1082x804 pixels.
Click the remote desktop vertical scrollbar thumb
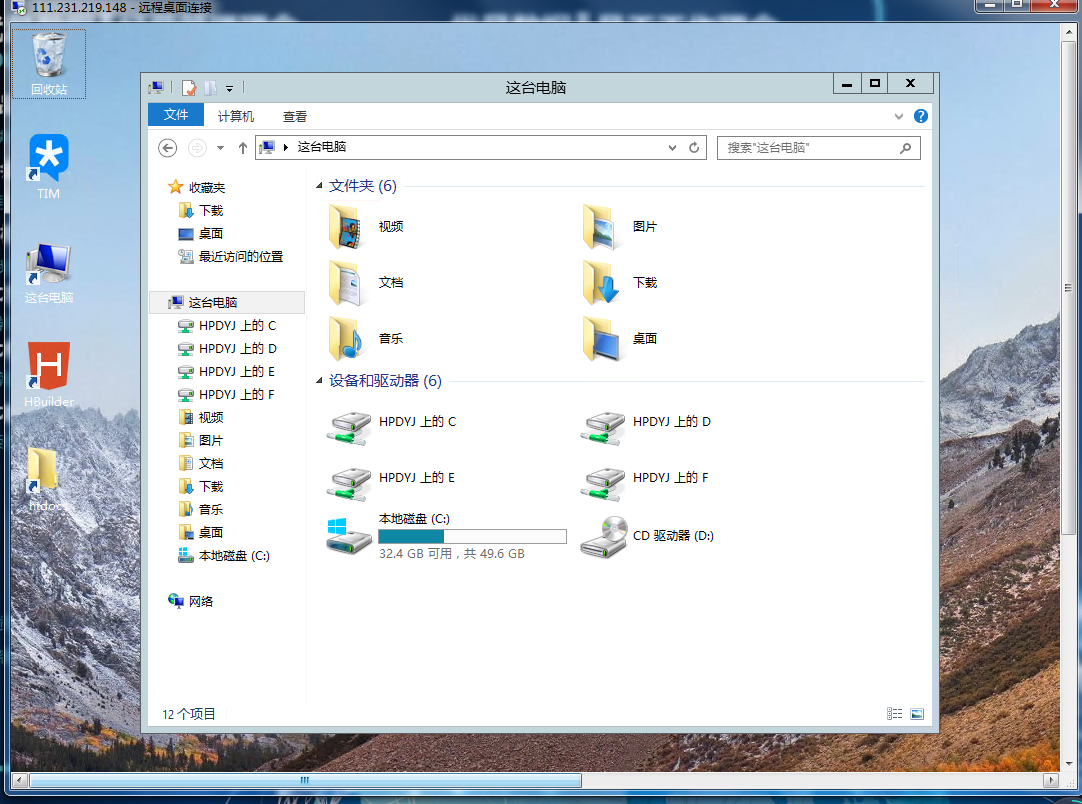1068,287
